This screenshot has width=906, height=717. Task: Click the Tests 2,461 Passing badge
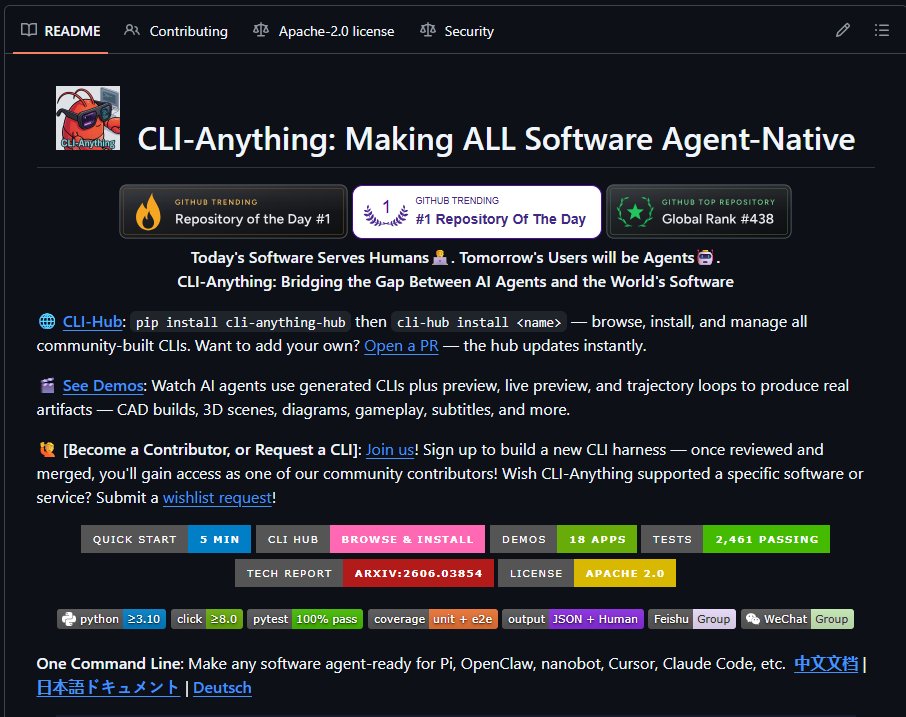[x=736, y=539]
